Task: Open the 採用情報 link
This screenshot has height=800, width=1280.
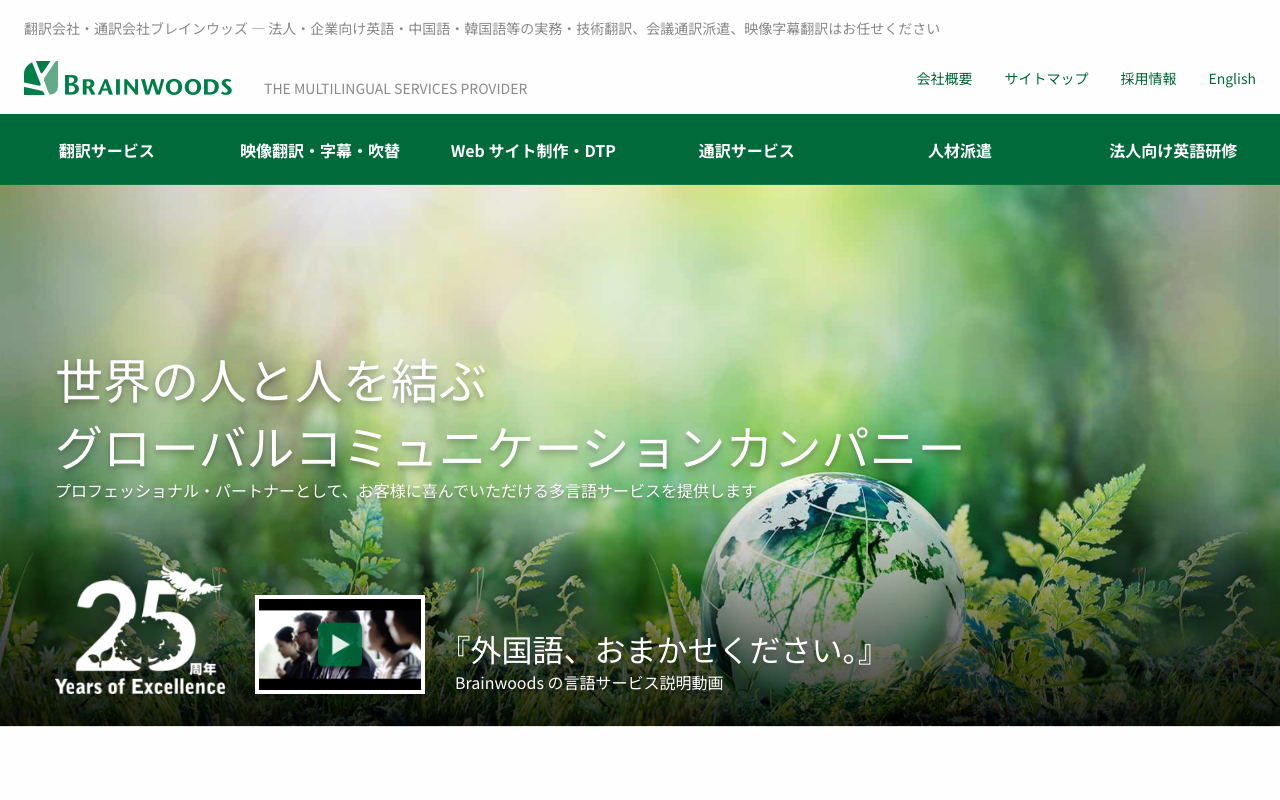Action: click(x=1148, y=79)
